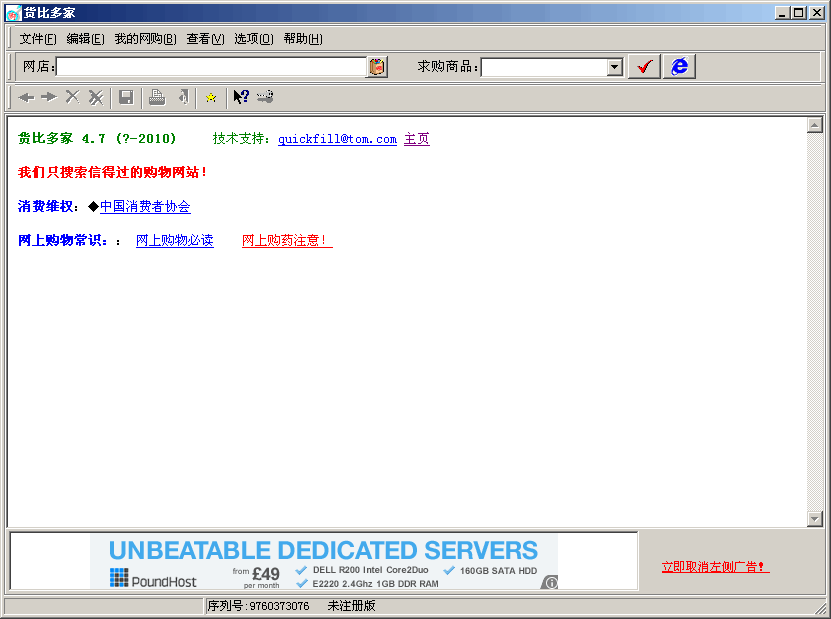Screen dimensions: 831x619
Task: Click the red checkmark search button
Action: pyautogui.click(x=643, y=66)
